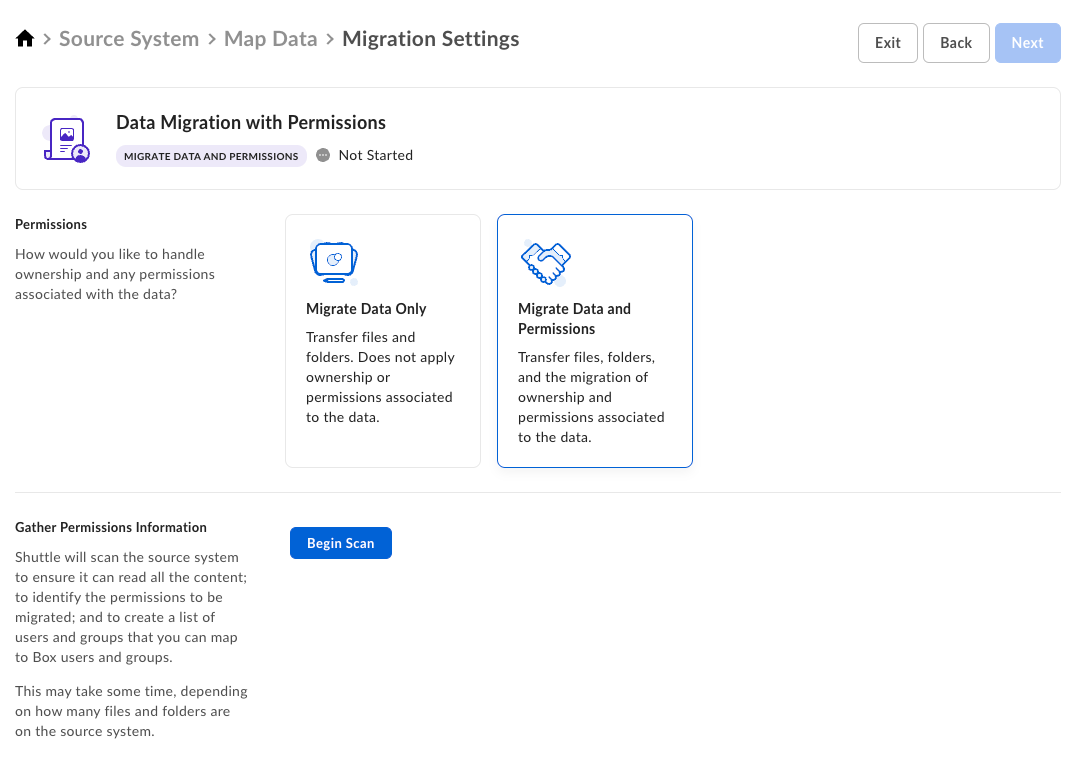This screenshot has width=1084, height=775.
Task: Click the Data Migration with Permissions heading
Action: tap(251, 123)
